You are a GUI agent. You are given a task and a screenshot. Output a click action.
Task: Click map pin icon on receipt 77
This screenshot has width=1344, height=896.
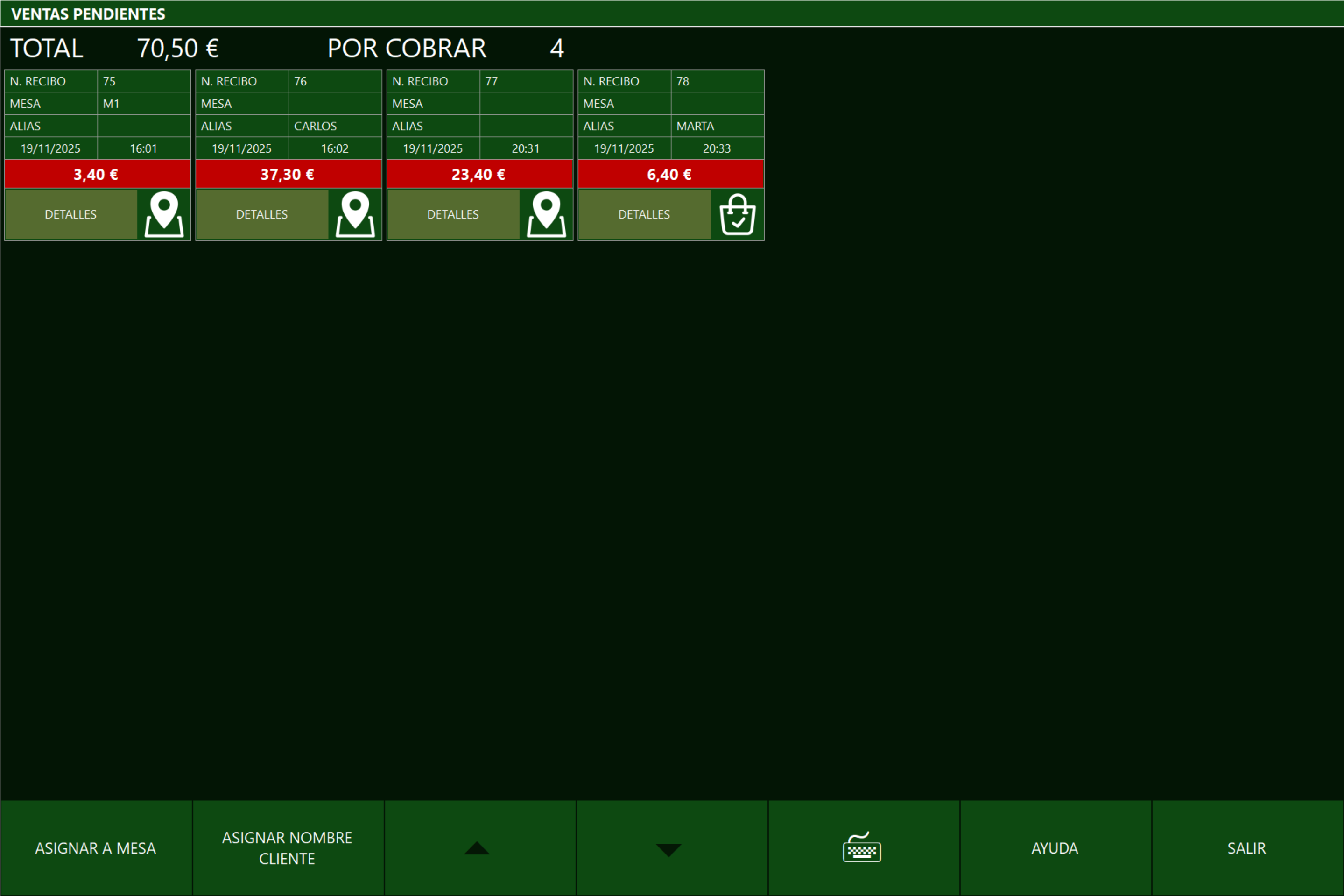pos(546,214)
